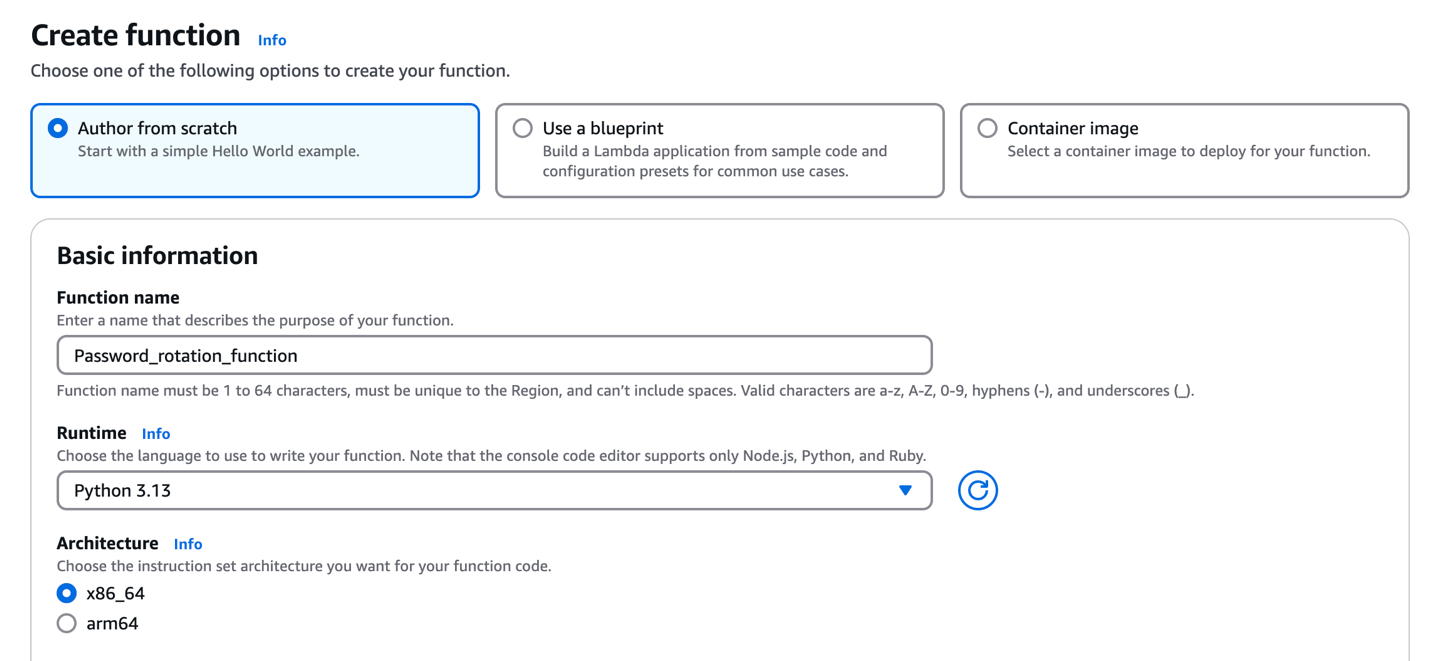Image resolution: width=1430 pixels, height=661 pixels.
Task: Click the Container image card description
Action: click(x=1188, y=151)
